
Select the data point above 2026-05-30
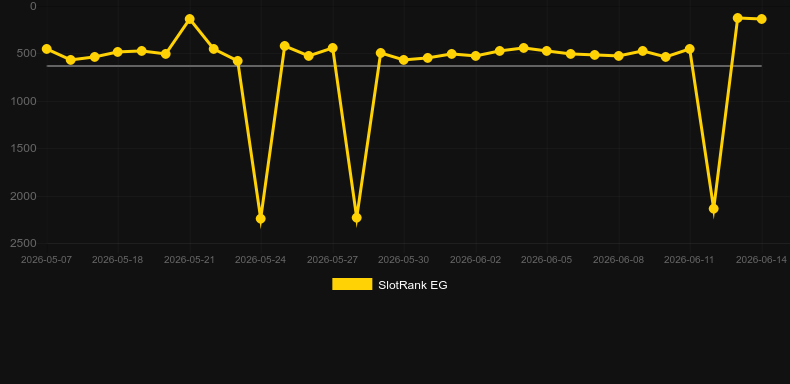(x=404, y=60)
